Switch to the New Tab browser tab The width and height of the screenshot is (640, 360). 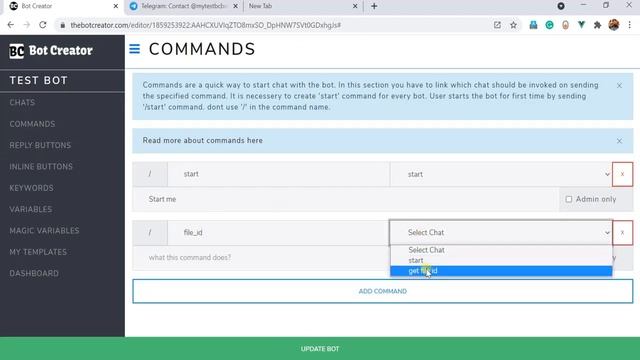point(303,6)
